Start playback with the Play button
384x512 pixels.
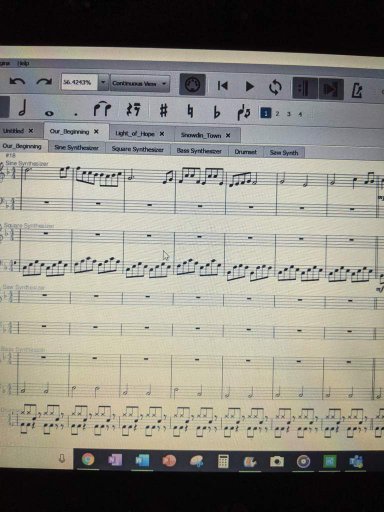coord(249,86)
